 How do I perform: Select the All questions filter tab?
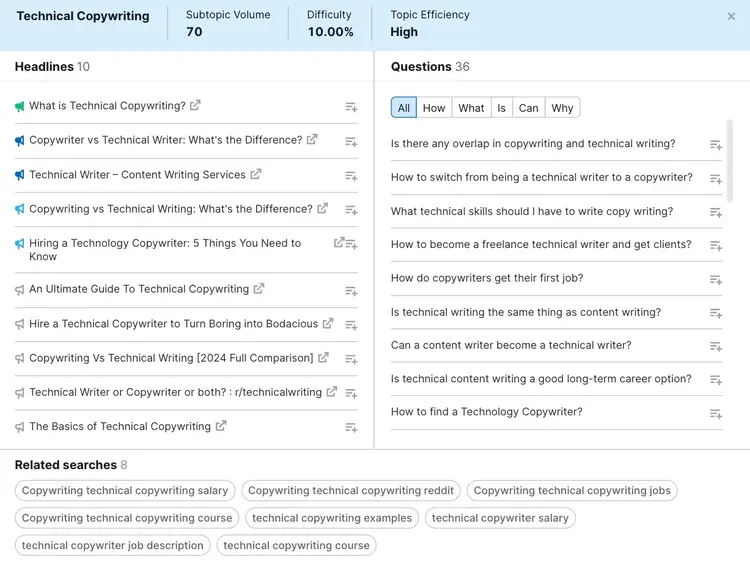pos(404,108)
